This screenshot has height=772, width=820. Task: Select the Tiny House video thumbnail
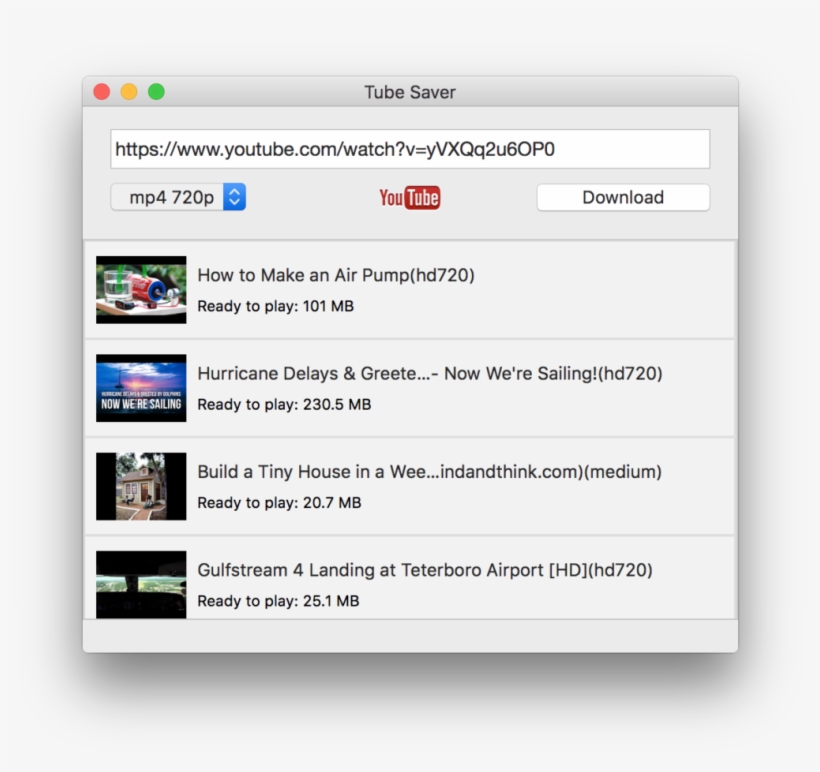[x=141, y=486]
